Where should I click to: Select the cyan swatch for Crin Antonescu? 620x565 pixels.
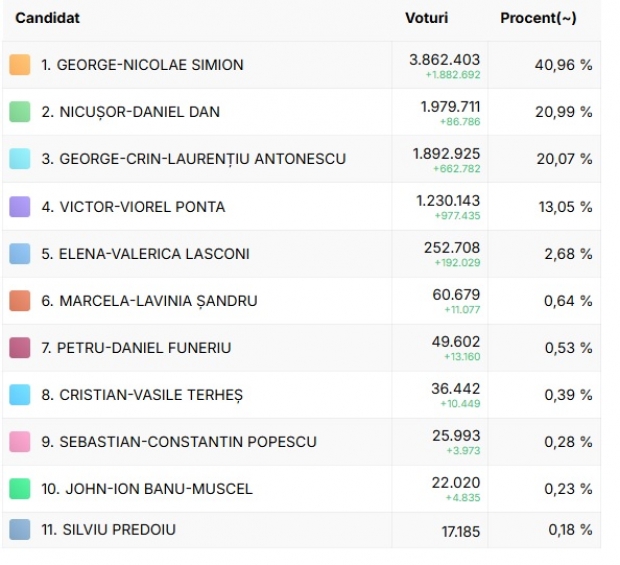point(20,159)
